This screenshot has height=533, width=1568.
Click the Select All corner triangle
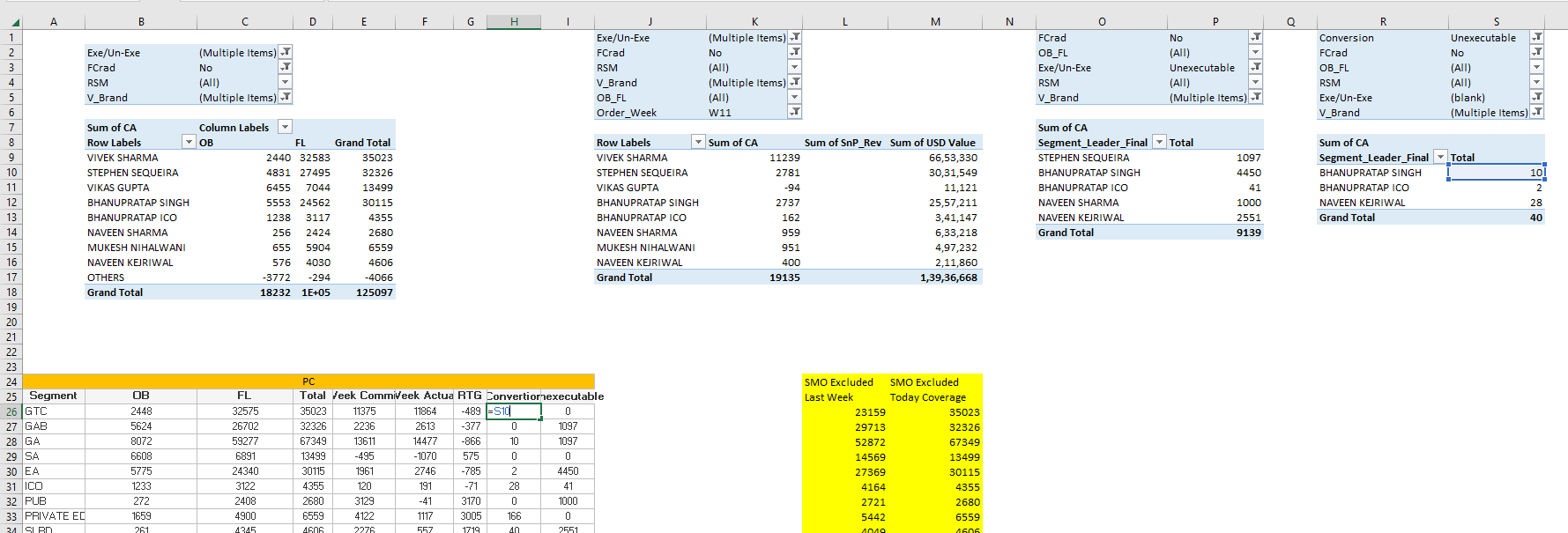[x=15, y=22]
